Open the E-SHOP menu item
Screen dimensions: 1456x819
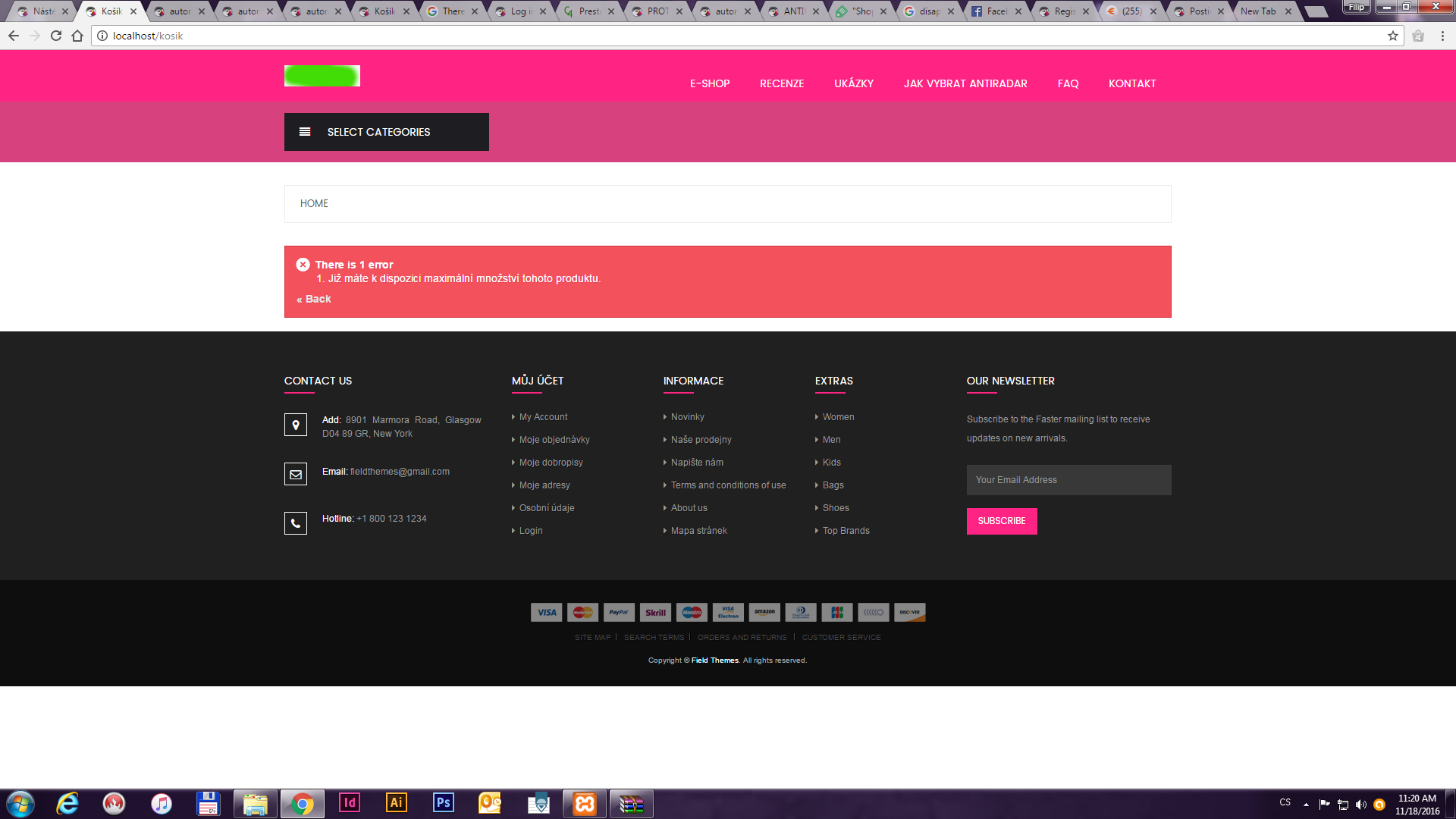pos(709,83)
